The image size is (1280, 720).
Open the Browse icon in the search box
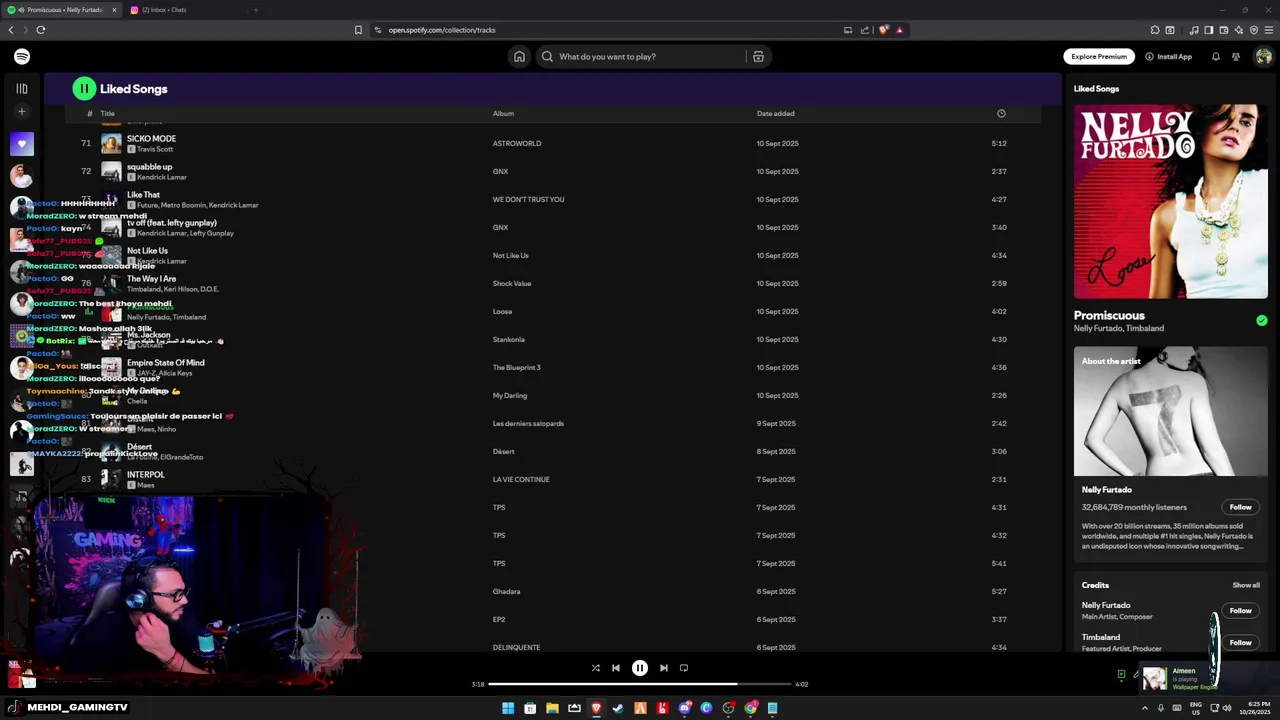pos(758,57)
